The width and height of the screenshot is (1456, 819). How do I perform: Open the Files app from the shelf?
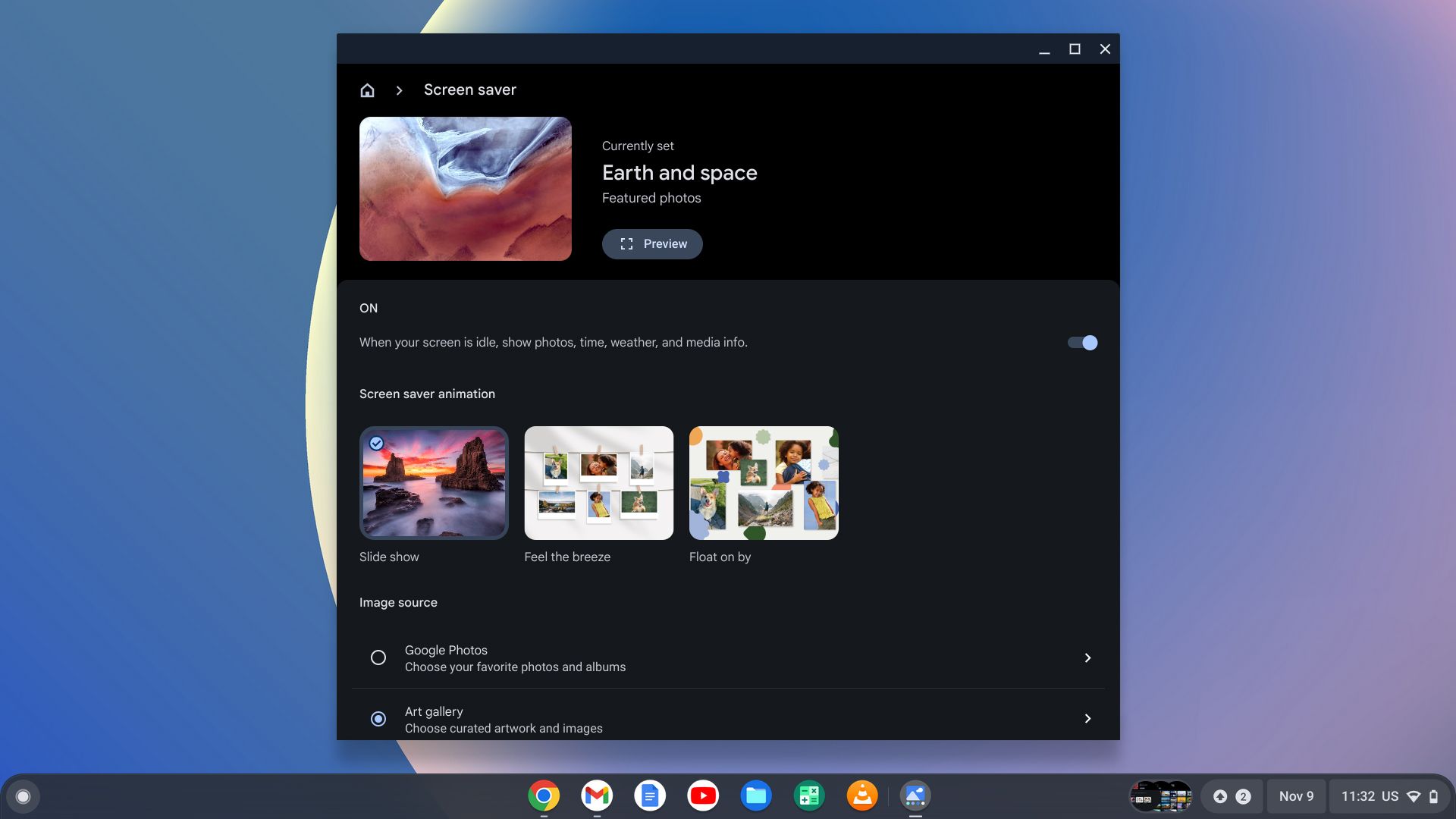pyautogui.click(x=755, y=795)
